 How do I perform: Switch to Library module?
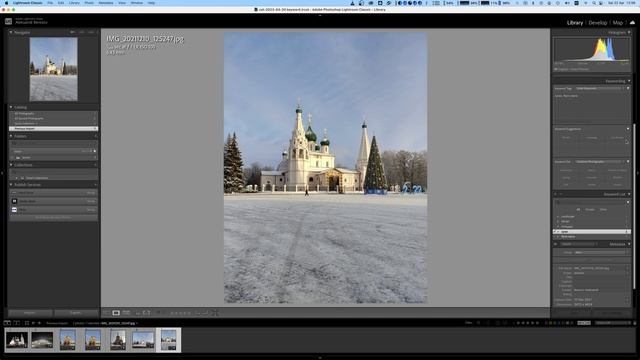[575, 23]
